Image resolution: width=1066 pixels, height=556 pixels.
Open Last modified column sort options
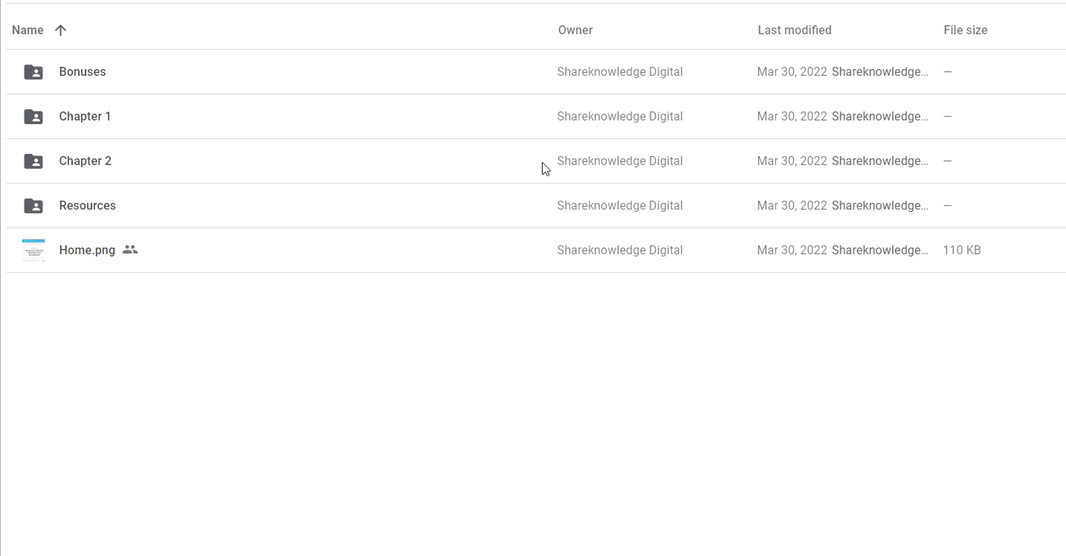794,30
